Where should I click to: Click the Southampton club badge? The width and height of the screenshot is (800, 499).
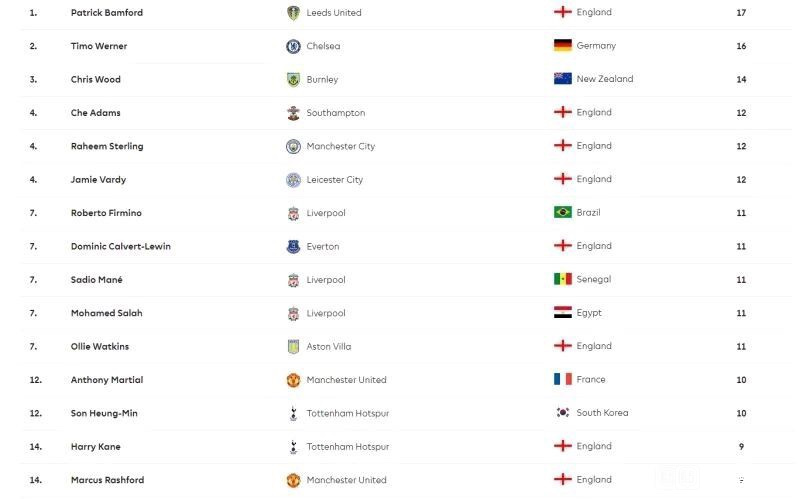(x=293, y=113)
